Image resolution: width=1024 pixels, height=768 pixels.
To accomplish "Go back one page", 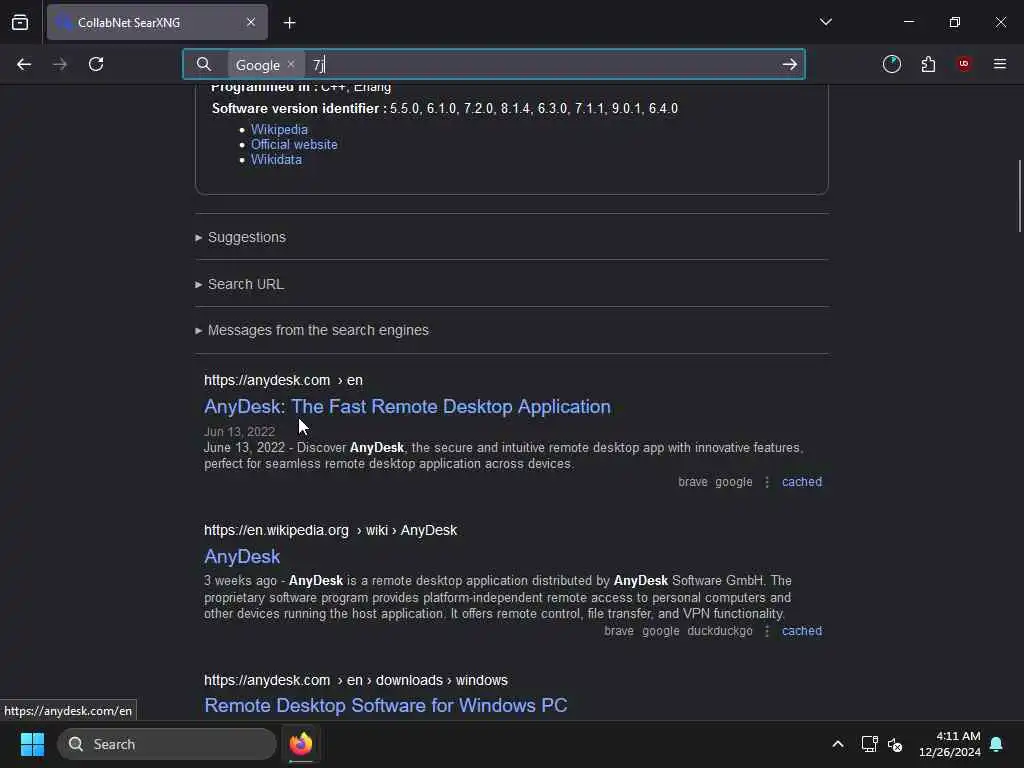I will click(x=24, y=64).
